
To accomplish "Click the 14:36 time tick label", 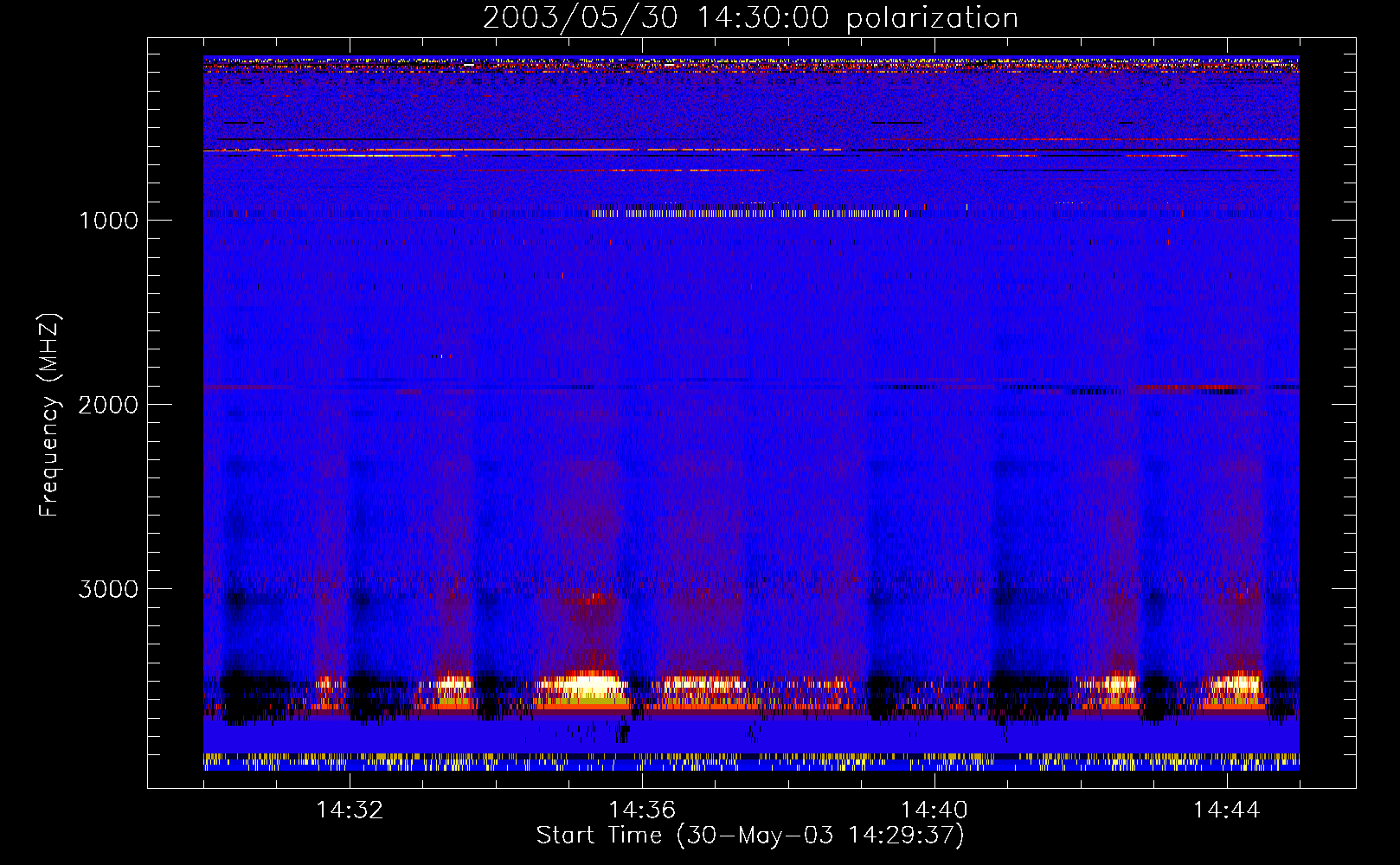I will tap(642, 811).
